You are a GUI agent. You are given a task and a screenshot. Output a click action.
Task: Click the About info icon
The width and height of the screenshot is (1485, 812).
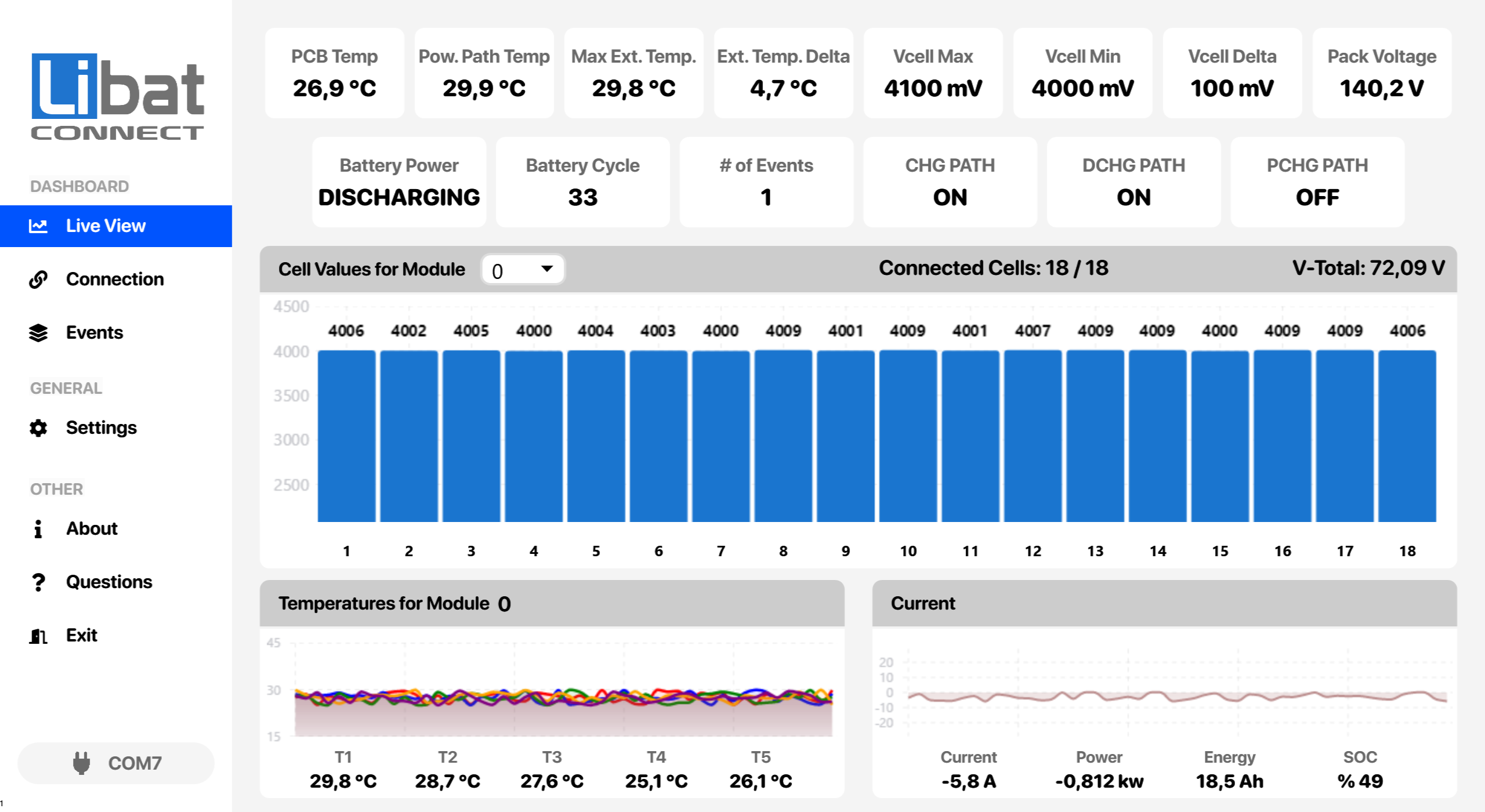pyautogui.click(x=38, y=529)
